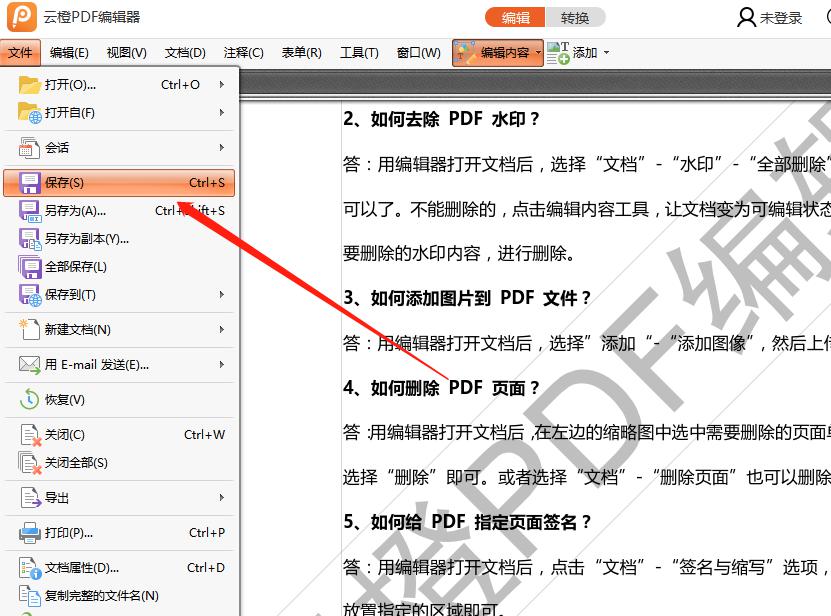Image resolution: width=831 pixels, height=616 pixels.
Task: Expand the 会话 submenu arrow
Action: click(x=222, y=147)
